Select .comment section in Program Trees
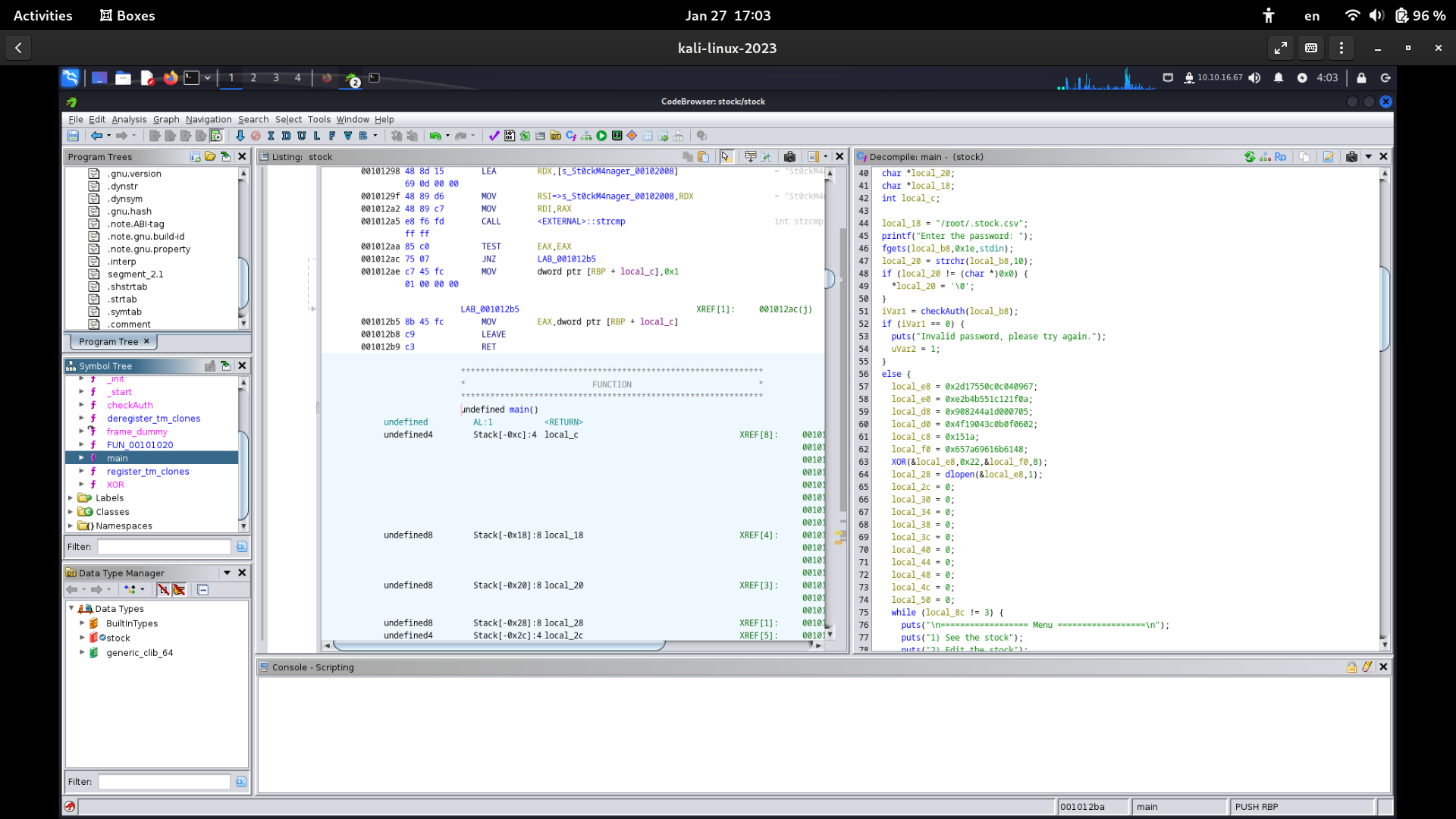The width and height of the screenshot is (1456, 819). pos(129,325)
